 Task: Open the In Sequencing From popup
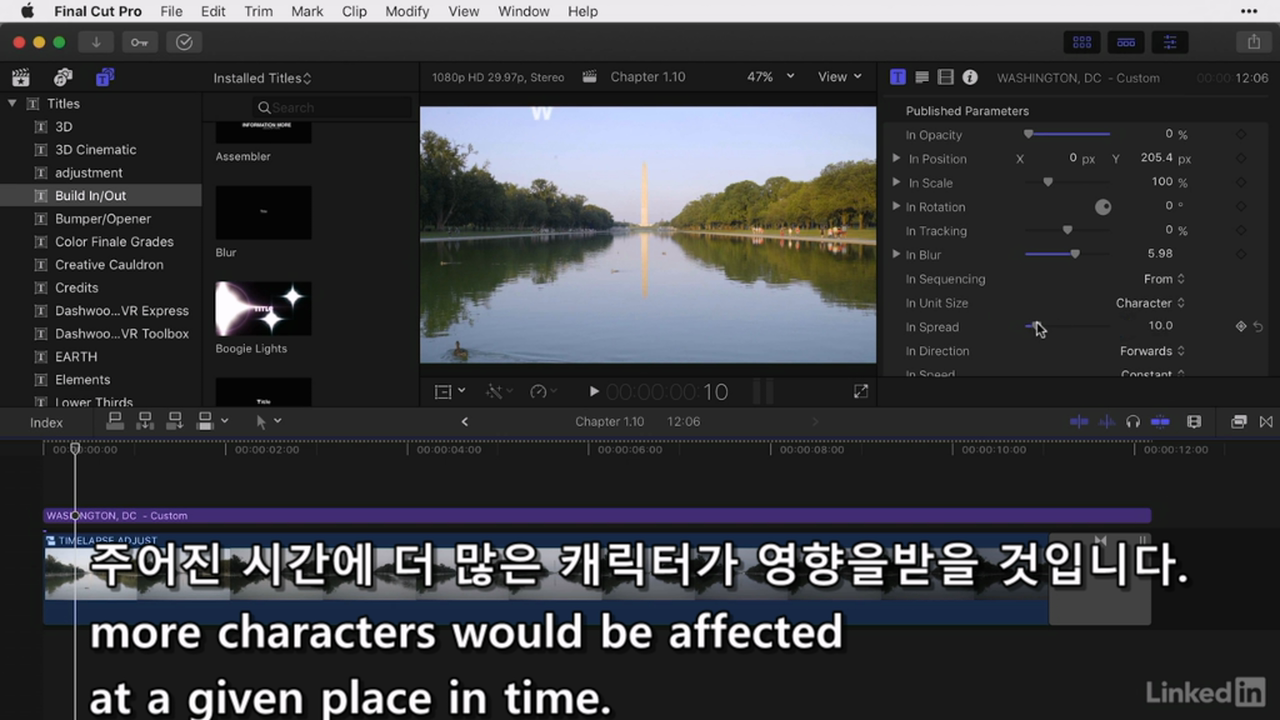[x=1164, y=279]
